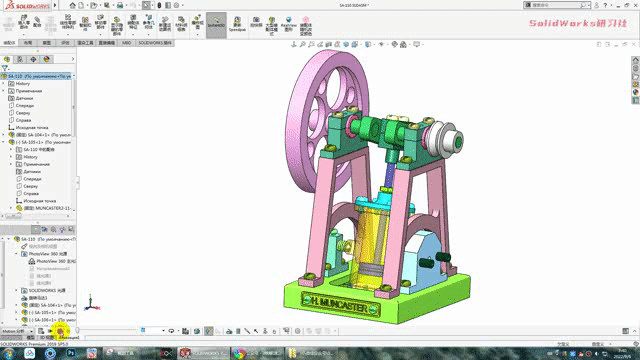
Task: Click the Animation Wizard icon in motion toolbar
Action: point(197,331)
